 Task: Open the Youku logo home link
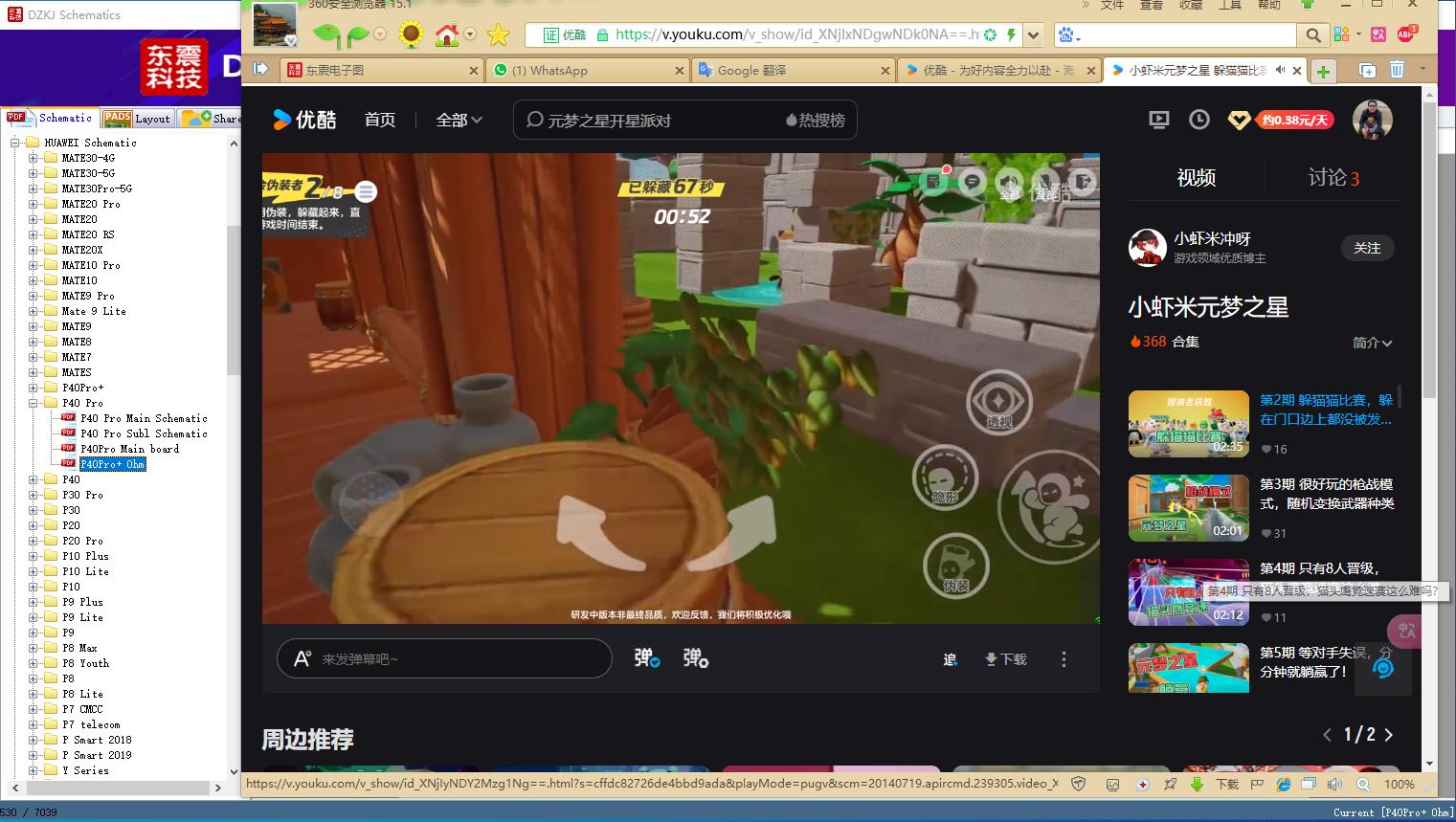coord(304,120)
